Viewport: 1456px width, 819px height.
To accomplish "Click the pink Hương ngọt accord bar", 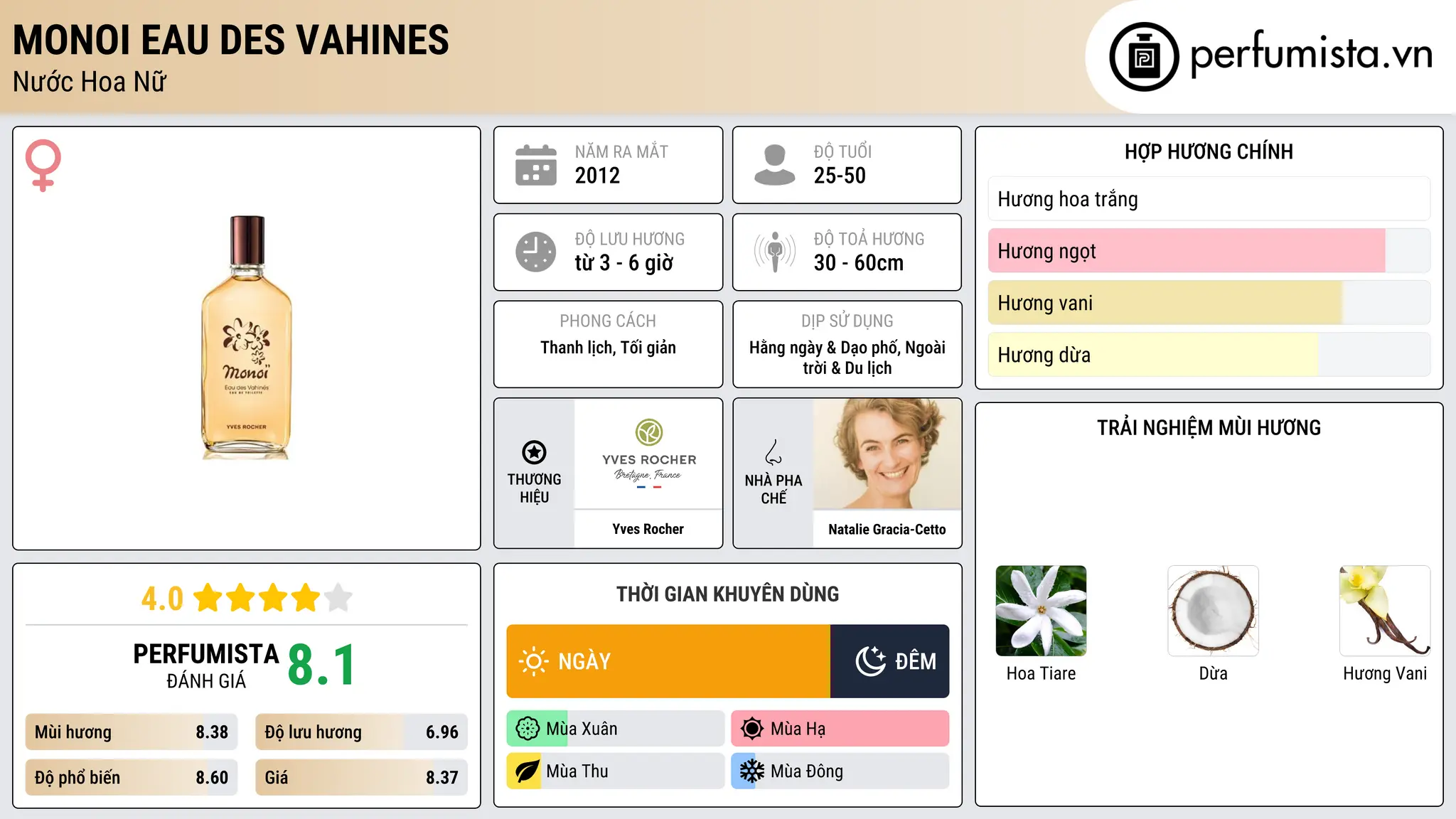I will click(1209, 251).
